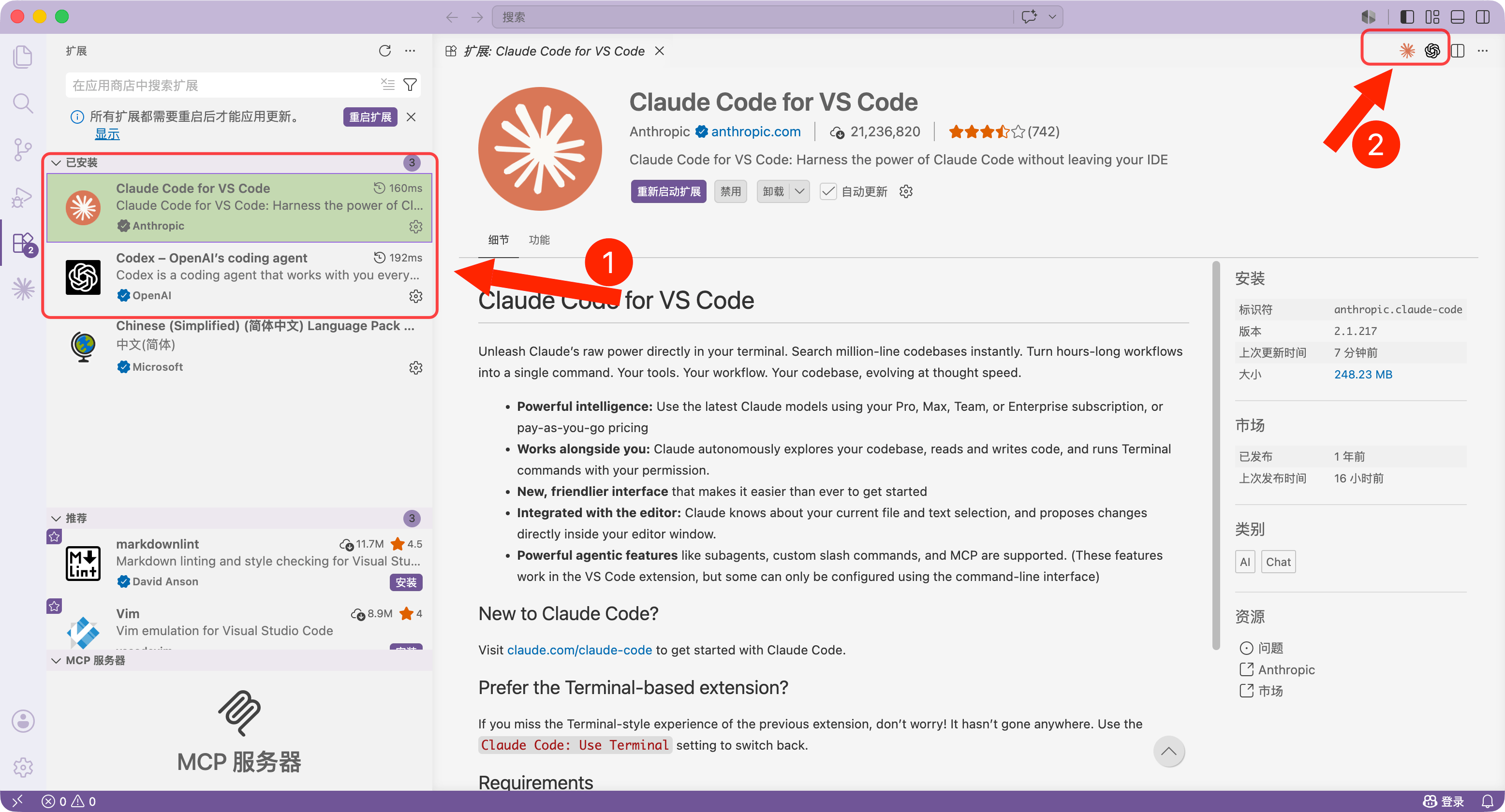The height and width of the screenshot is (812, 1505).
Task: Open settings gear for Chinese Language Pack row
Action: (415, 368)
